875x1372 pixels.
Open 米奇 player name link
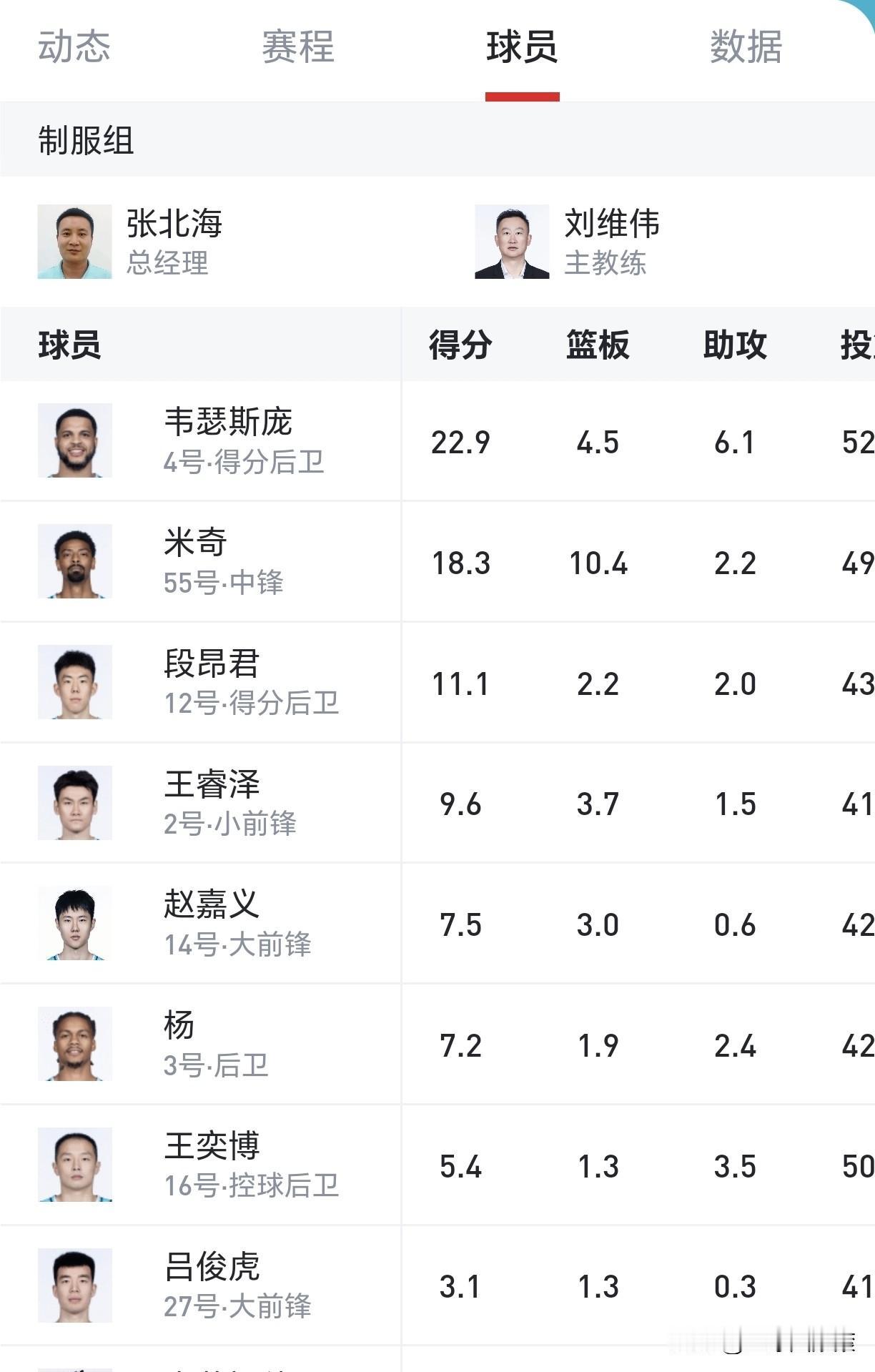tap(195, 543)
